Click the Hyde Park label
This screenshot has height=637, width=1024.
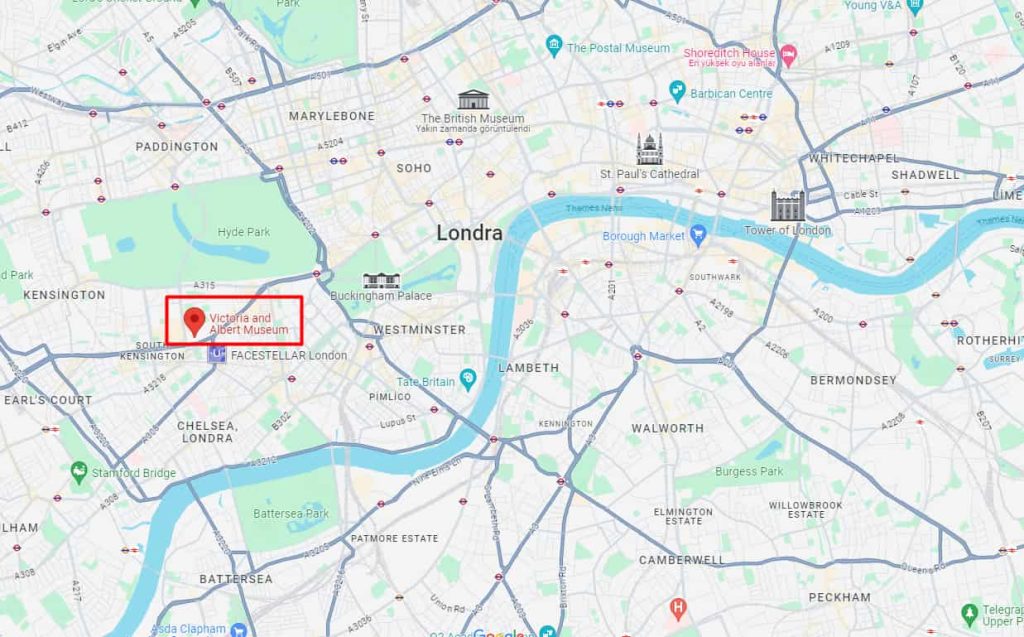click(244, 232)
